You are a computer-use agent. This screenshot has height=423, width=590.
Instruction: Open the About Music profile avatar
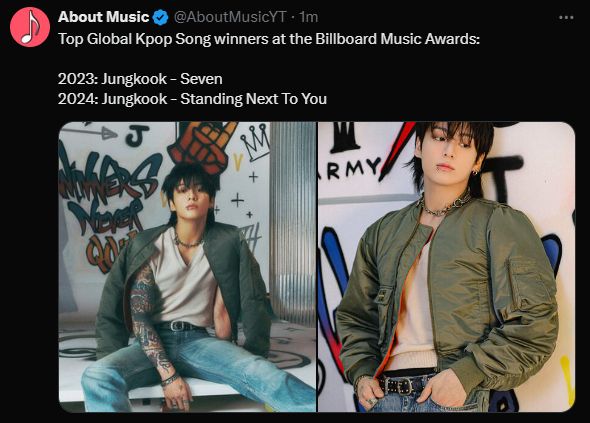(30, 27)
